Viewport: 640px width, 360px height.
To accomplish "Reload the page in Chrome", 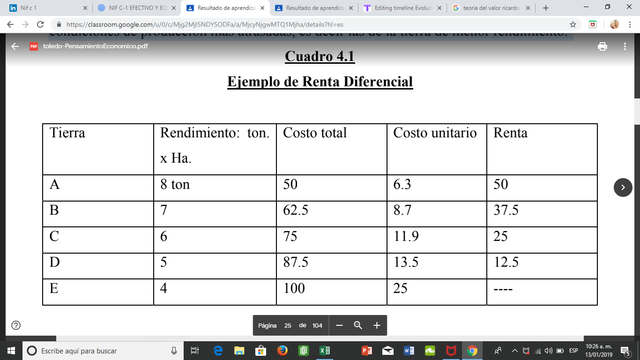I will 40,24.
